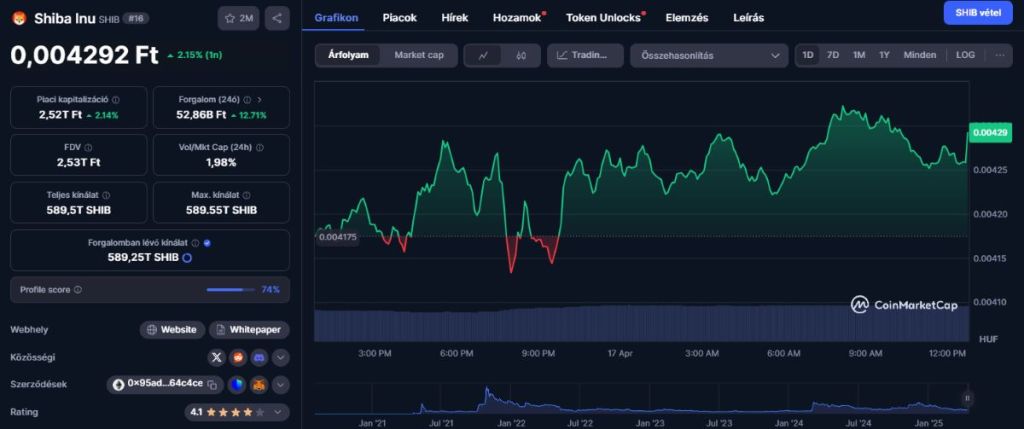The height and width of the screenshot is (429, 1024).
Task: Open the Hozamok tab
Action: (x=519, y=18)
